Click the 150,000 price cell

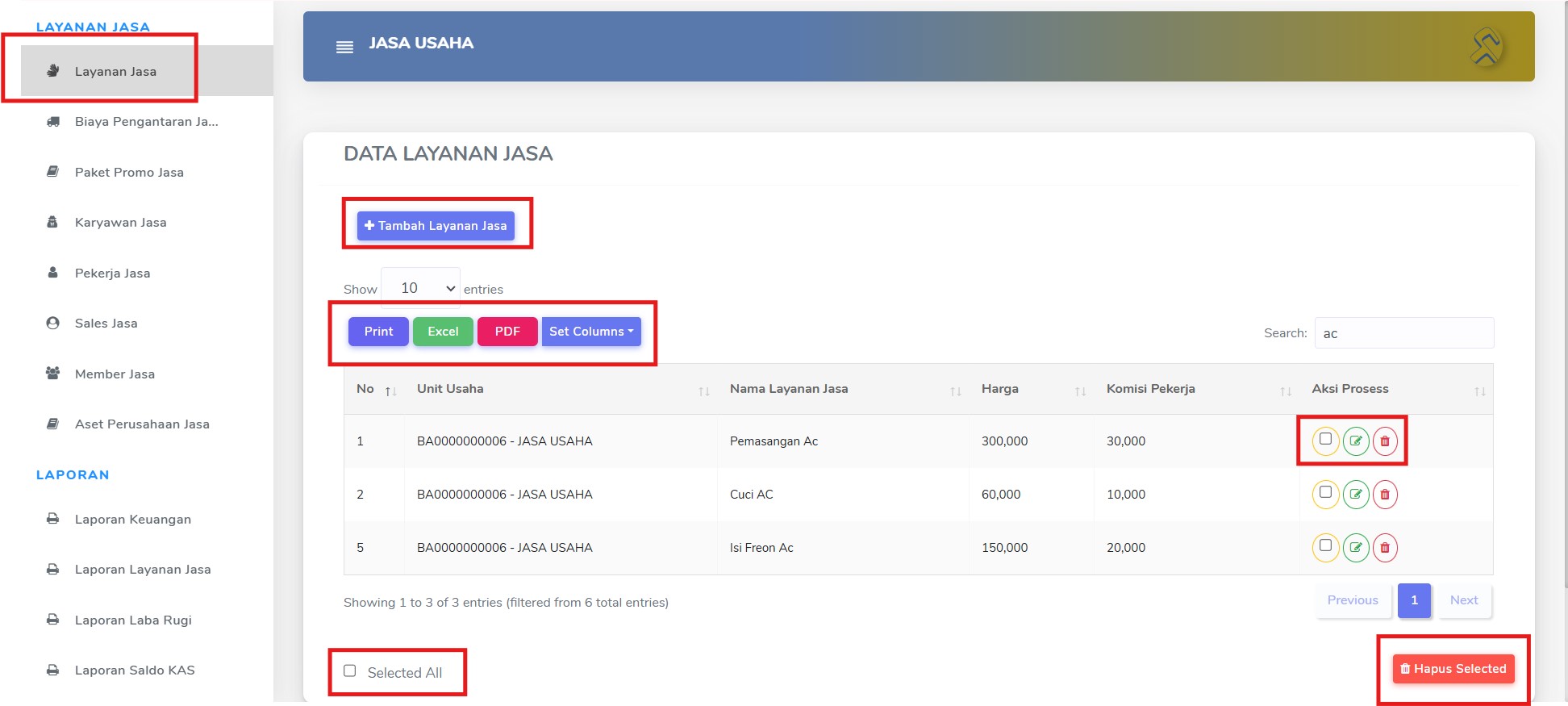[1032, 548]
